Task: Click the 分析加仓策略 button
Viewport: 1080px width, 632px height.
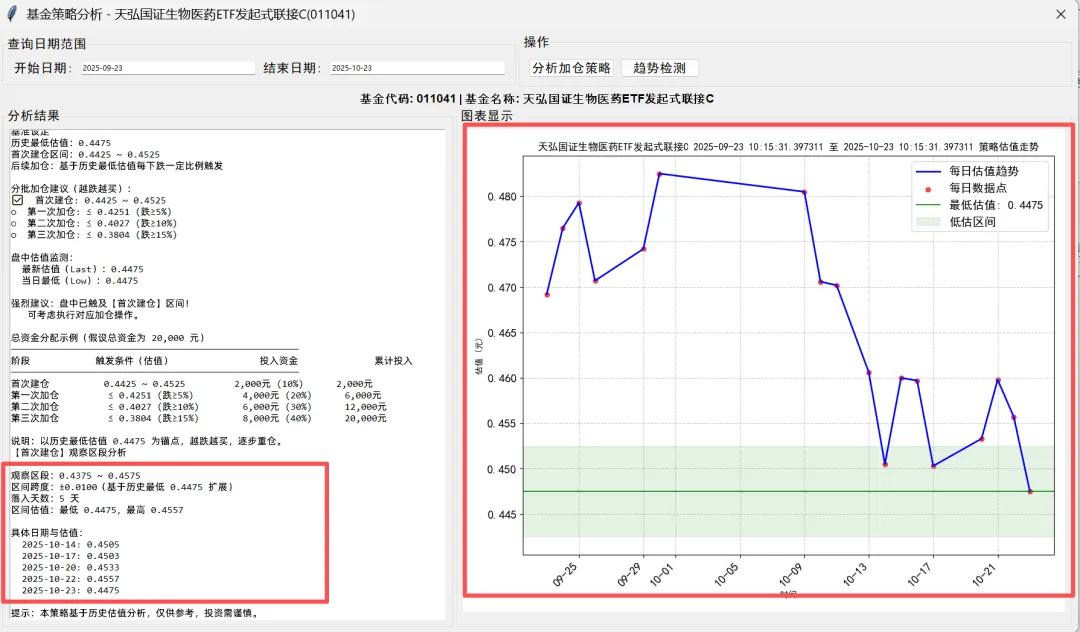Action: [572, 68]
